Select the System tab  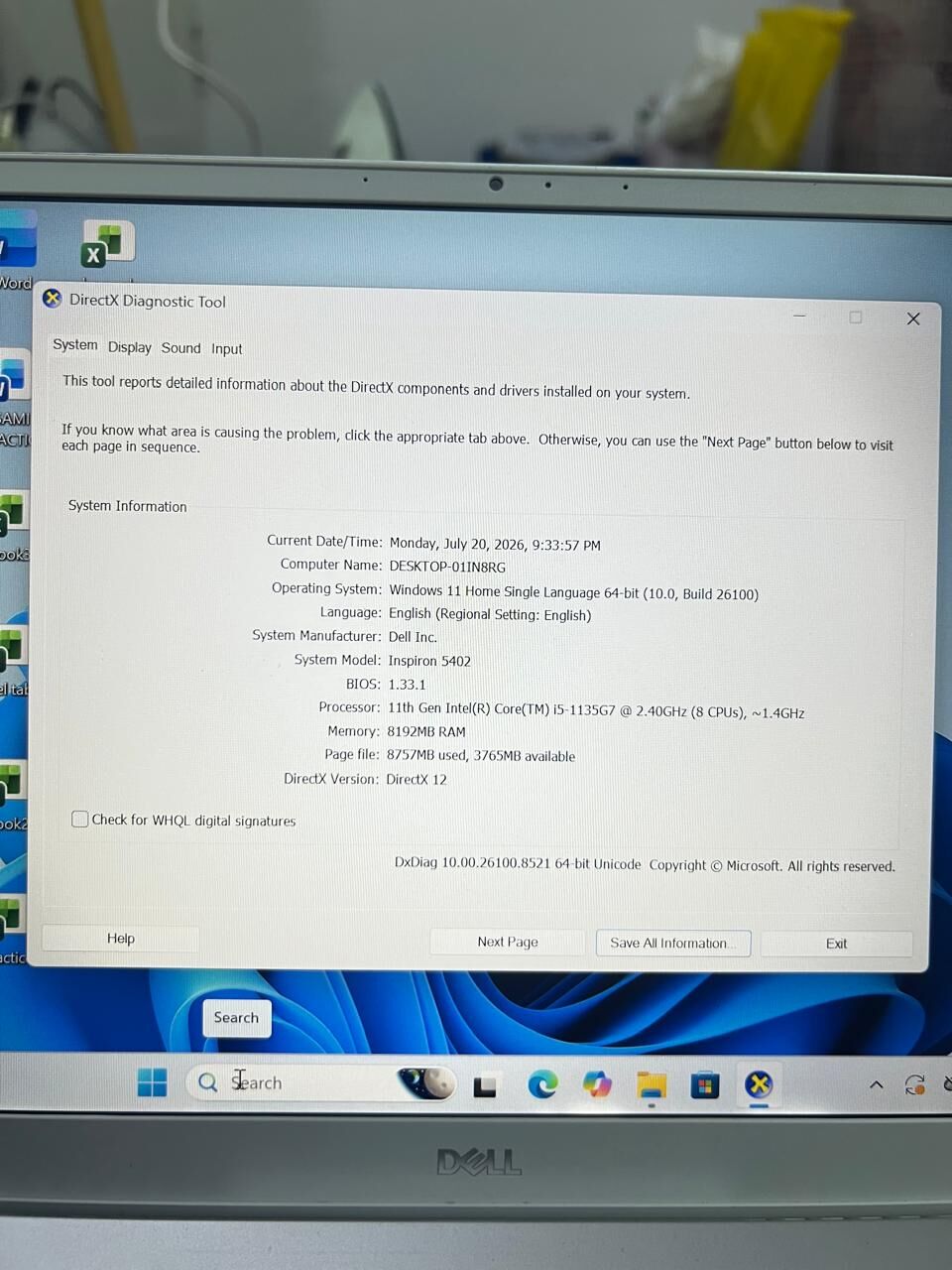[x=75, y=345]
